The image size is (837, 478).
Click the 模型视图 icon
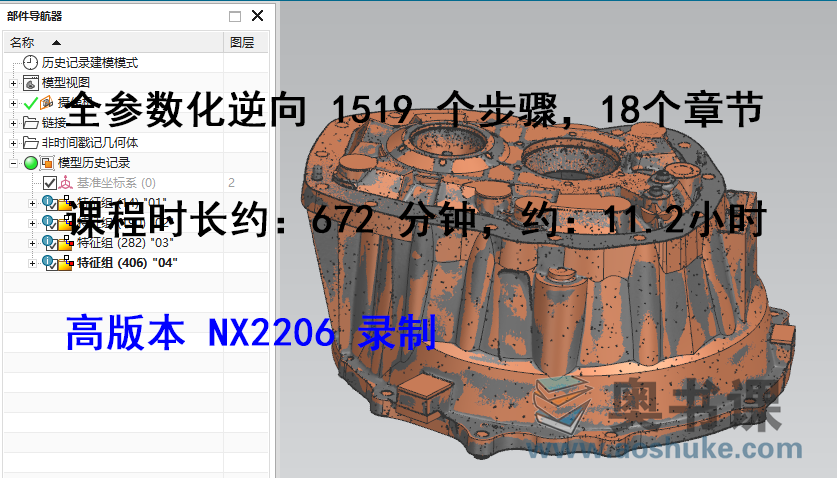click(x=31, y=82)
